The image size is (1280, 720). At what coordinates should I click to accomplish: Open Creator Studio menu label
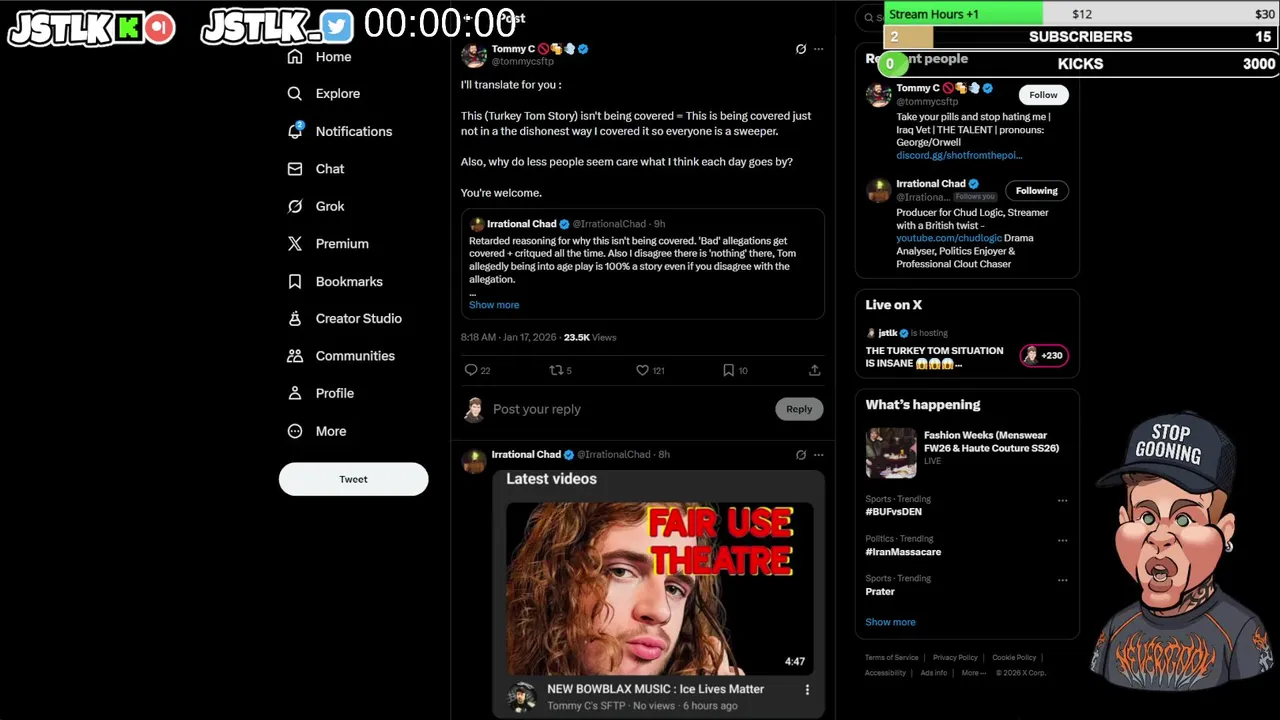pos(359,318)
